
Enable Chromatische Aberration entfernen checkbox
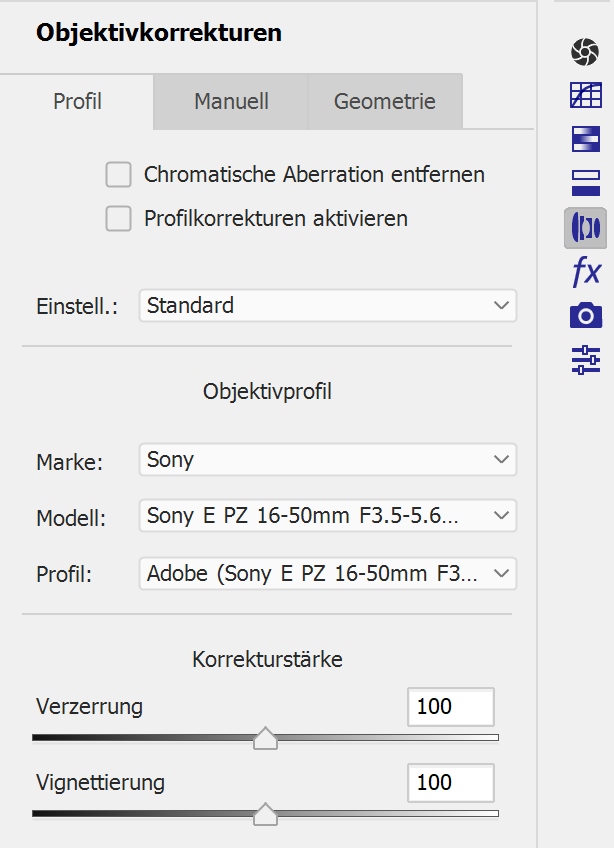coord(119,175)
